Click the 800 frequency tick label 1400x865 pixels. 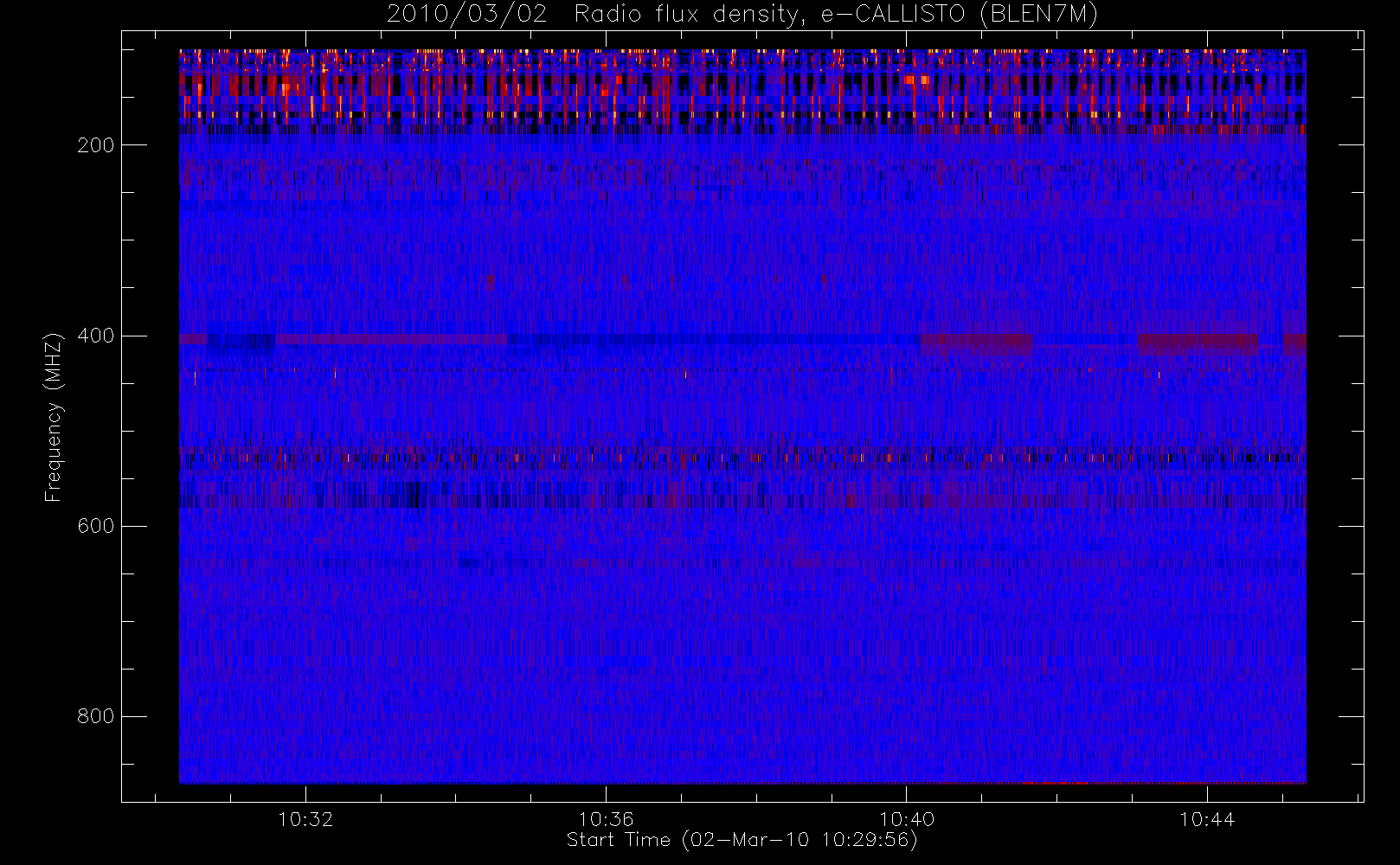tap(95, 716)
